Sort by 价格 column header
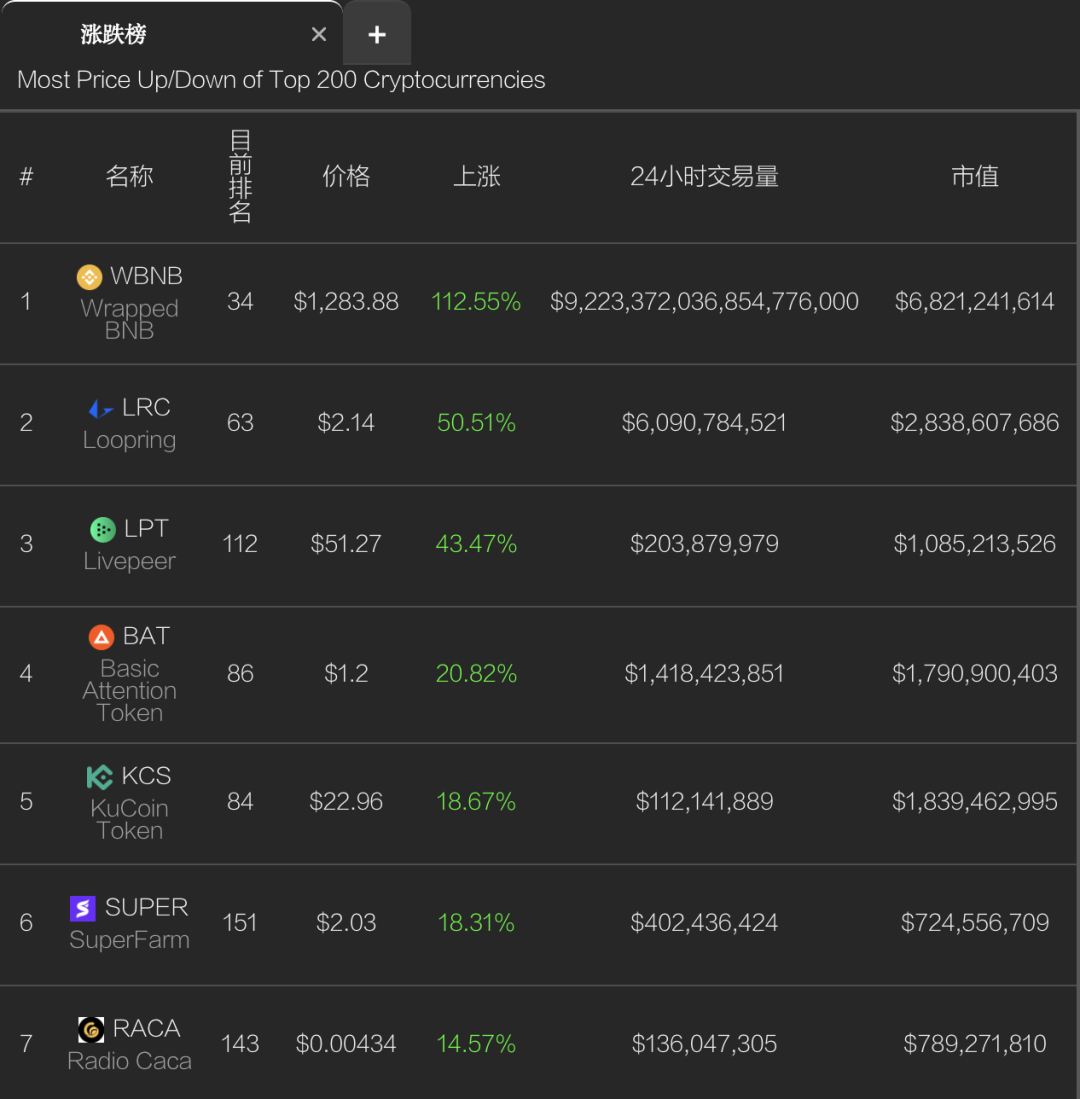1080x1099 pixels. tap(346, 177)
